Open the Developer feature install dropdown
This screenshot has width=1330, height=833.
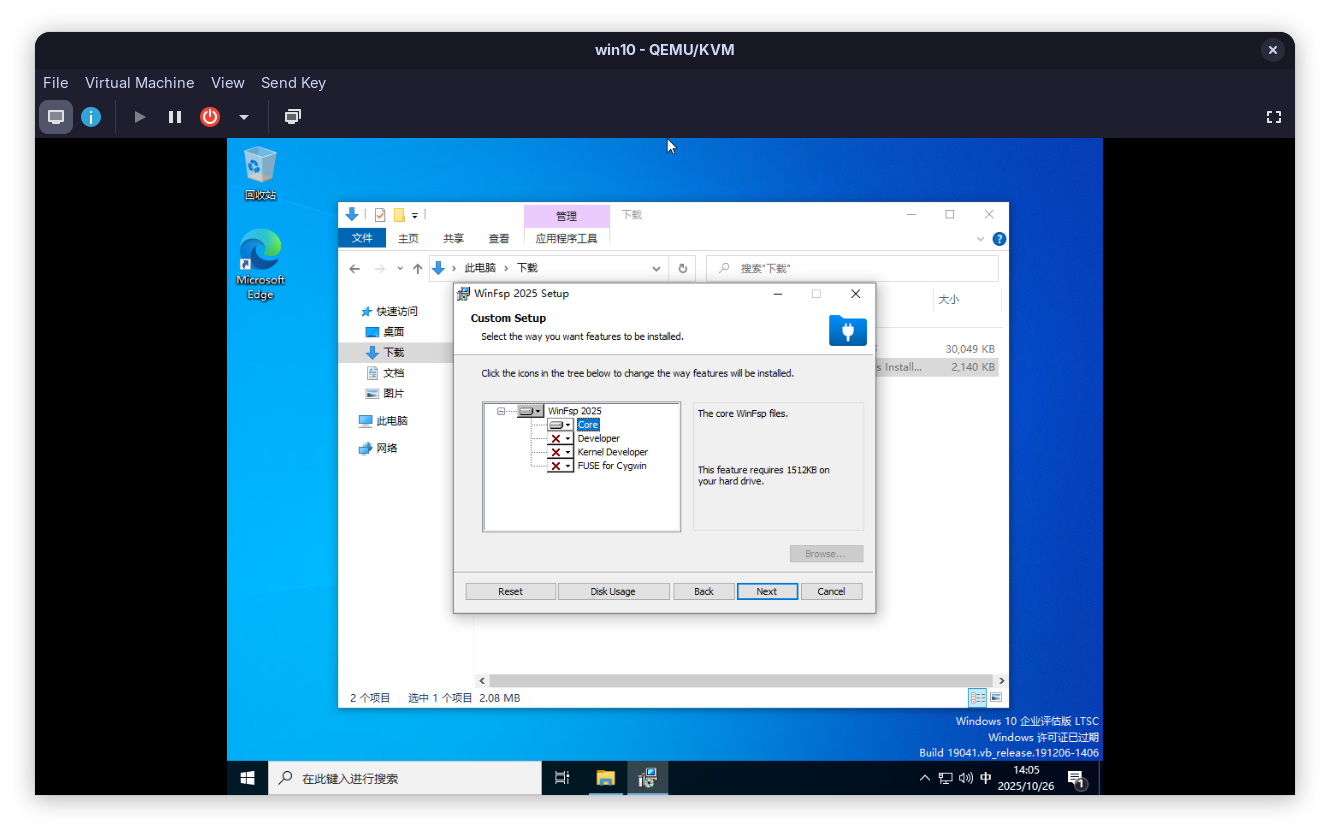tap(561, 438)
